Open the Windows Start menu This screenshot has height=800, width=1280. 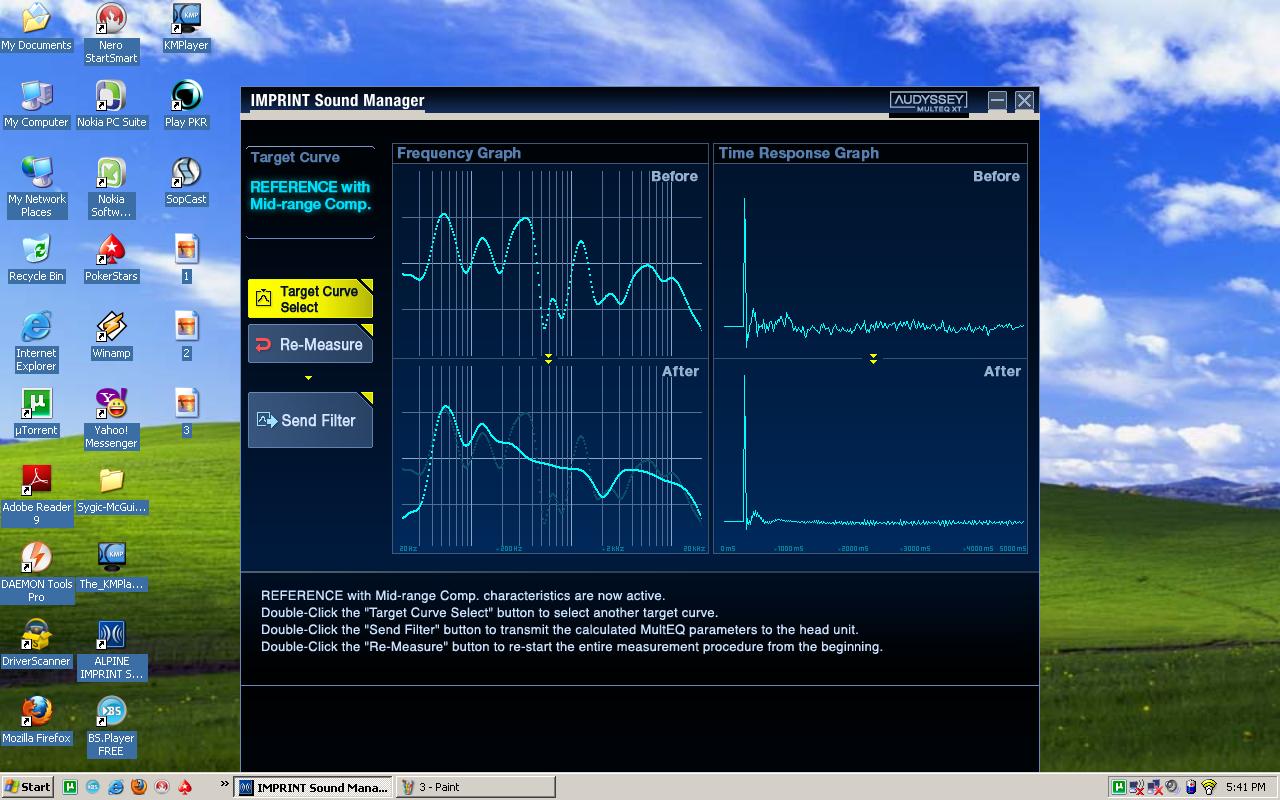pyautogui.click(x=28, y=787)
